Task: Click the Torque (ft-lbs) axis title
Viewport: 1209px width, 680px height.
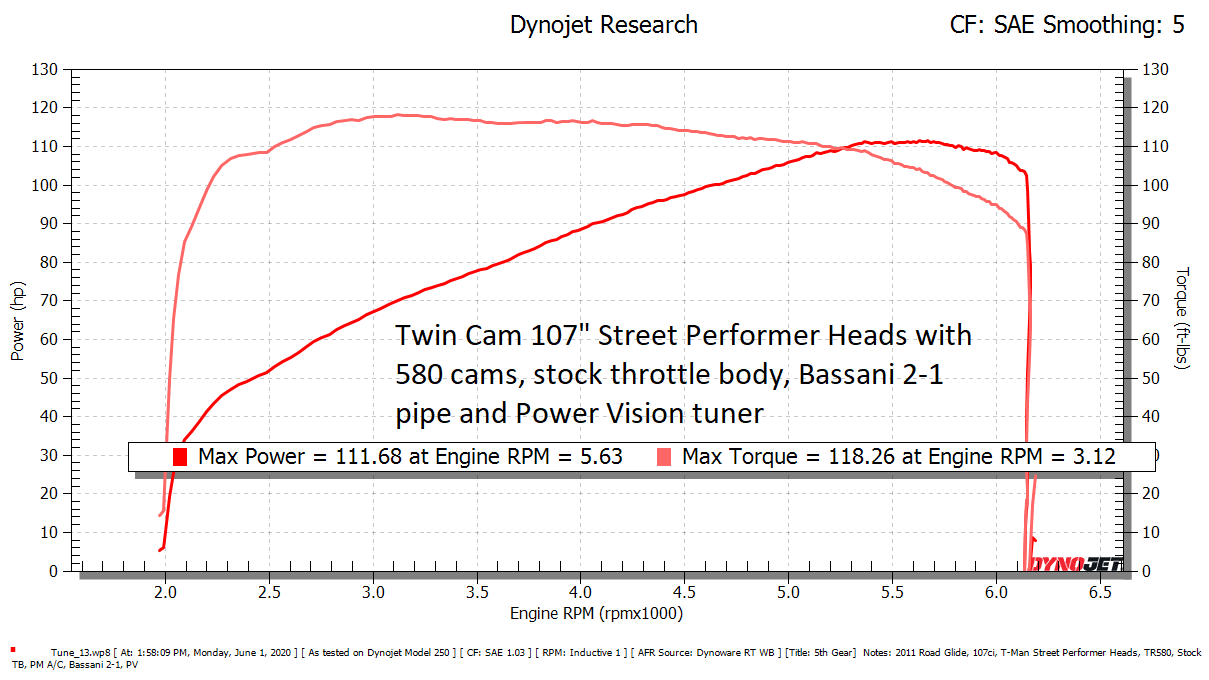Action: 1181,318
